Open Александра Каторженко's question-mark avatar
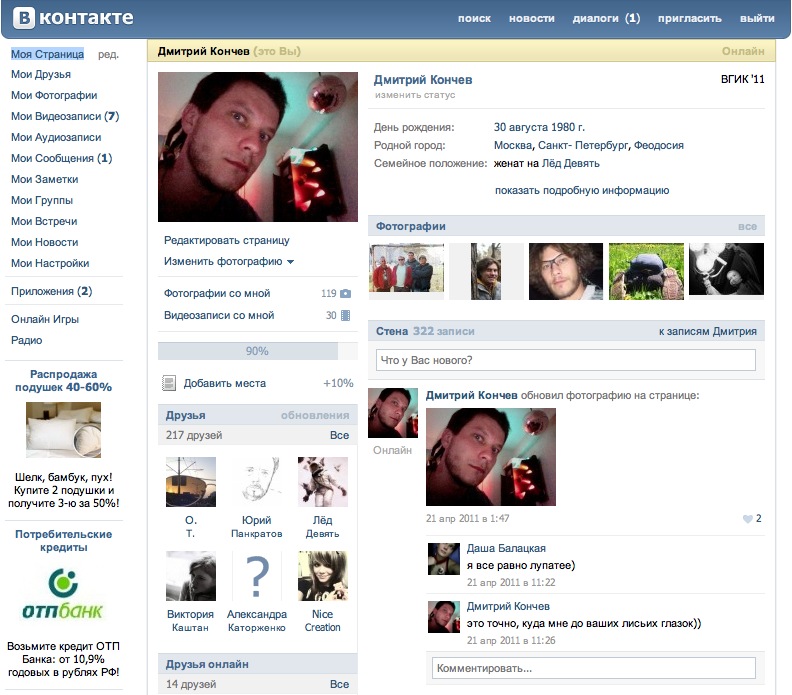 tap(257, 577)
